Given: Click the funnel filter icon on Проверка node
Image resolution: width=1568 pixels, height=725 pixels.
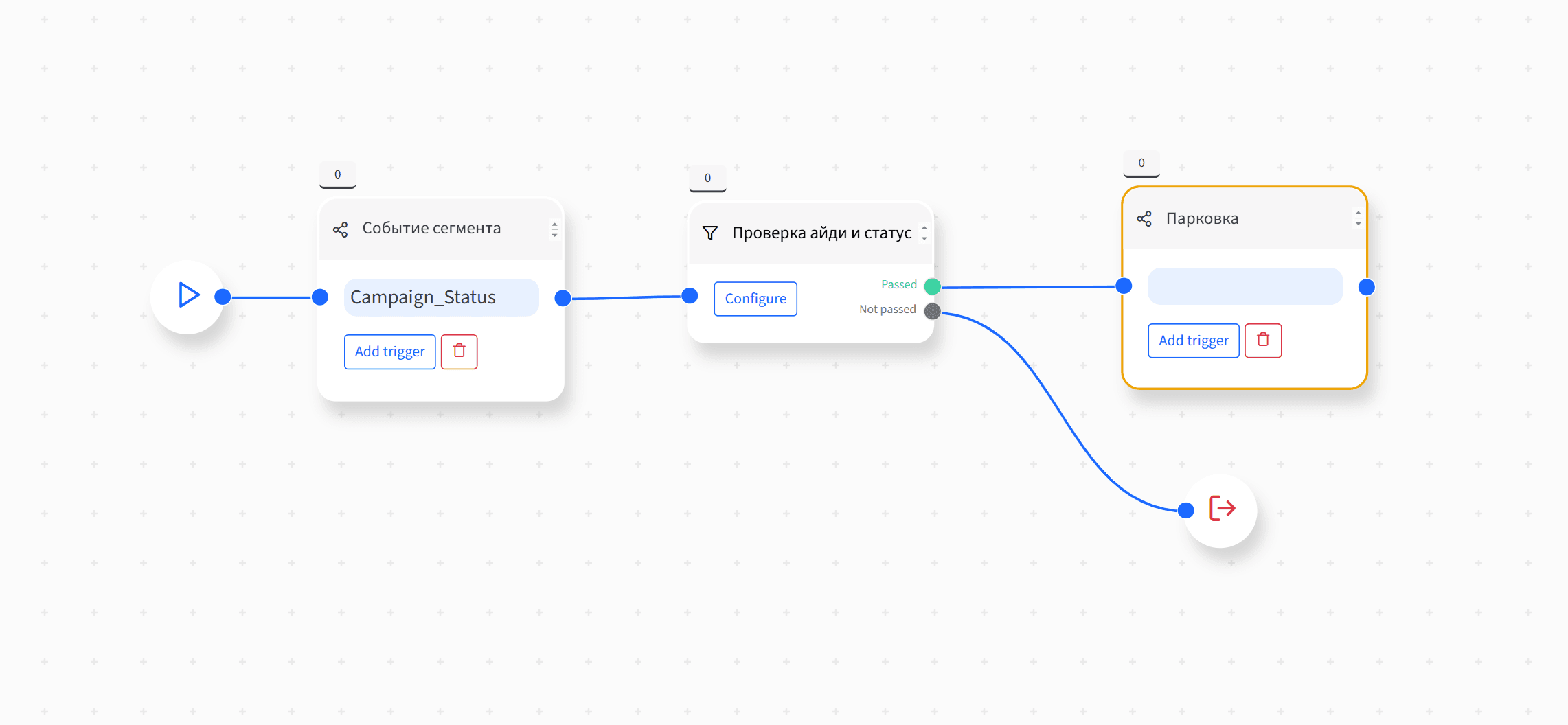Looking at the screenshot, I should coord(710,233).
